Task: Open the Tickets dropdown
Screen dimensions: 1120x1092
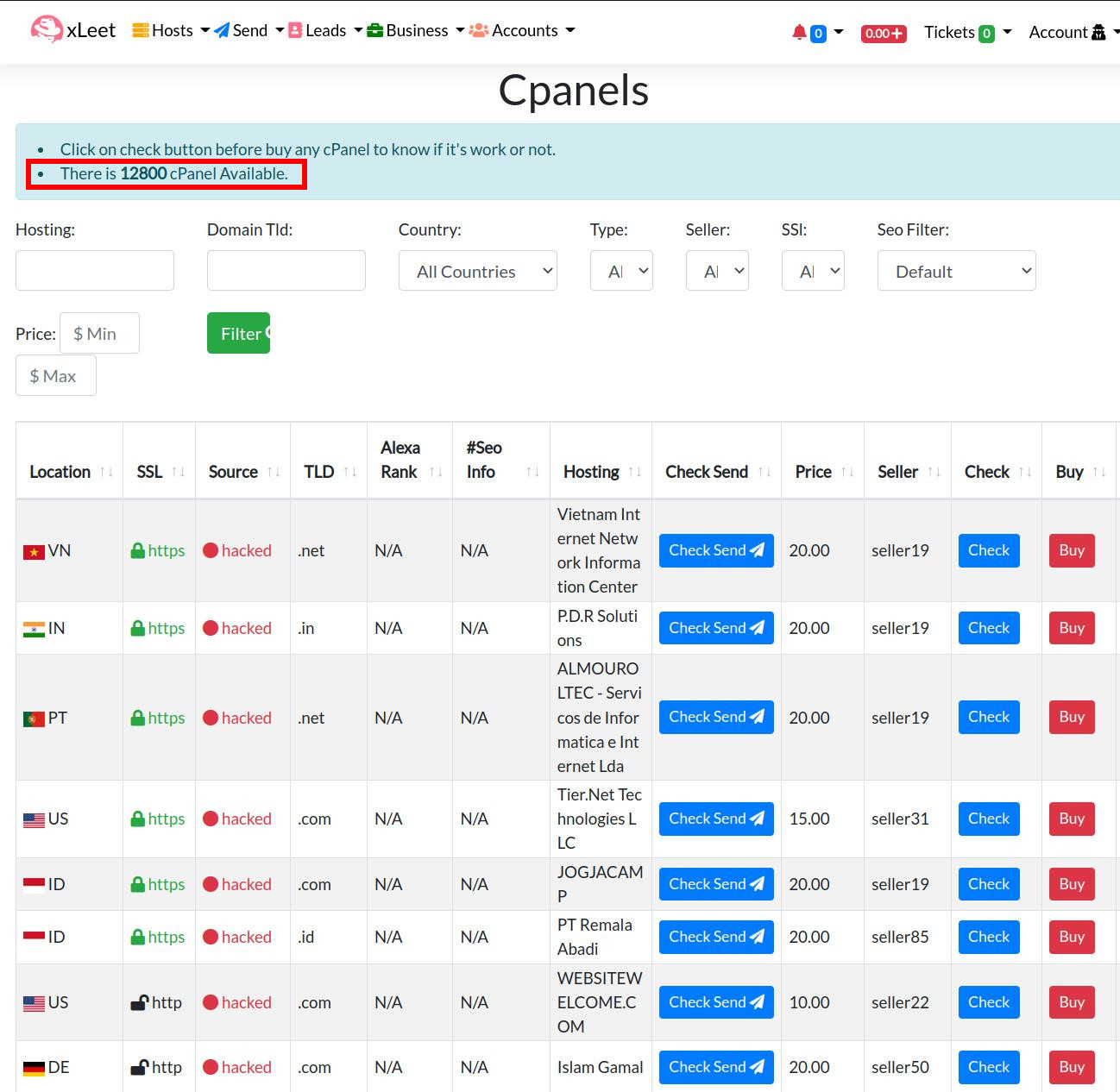Action: point(967,32)
